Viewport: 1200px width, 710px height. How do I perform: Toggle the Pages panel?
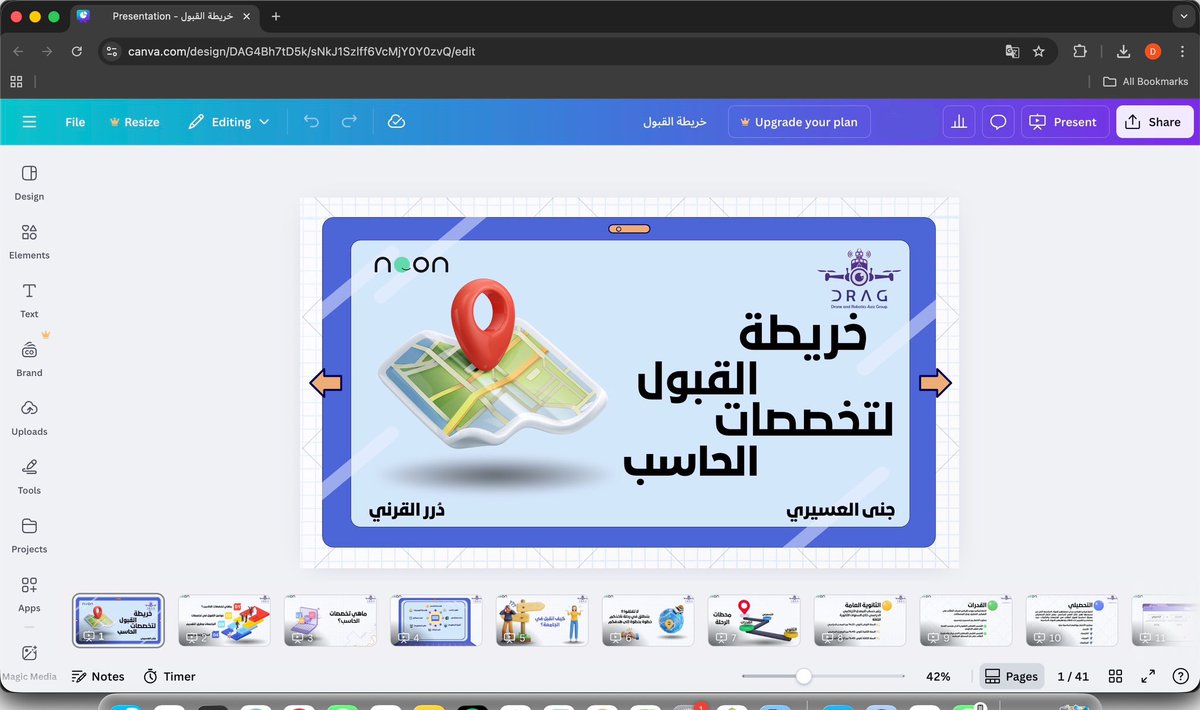1011,676
